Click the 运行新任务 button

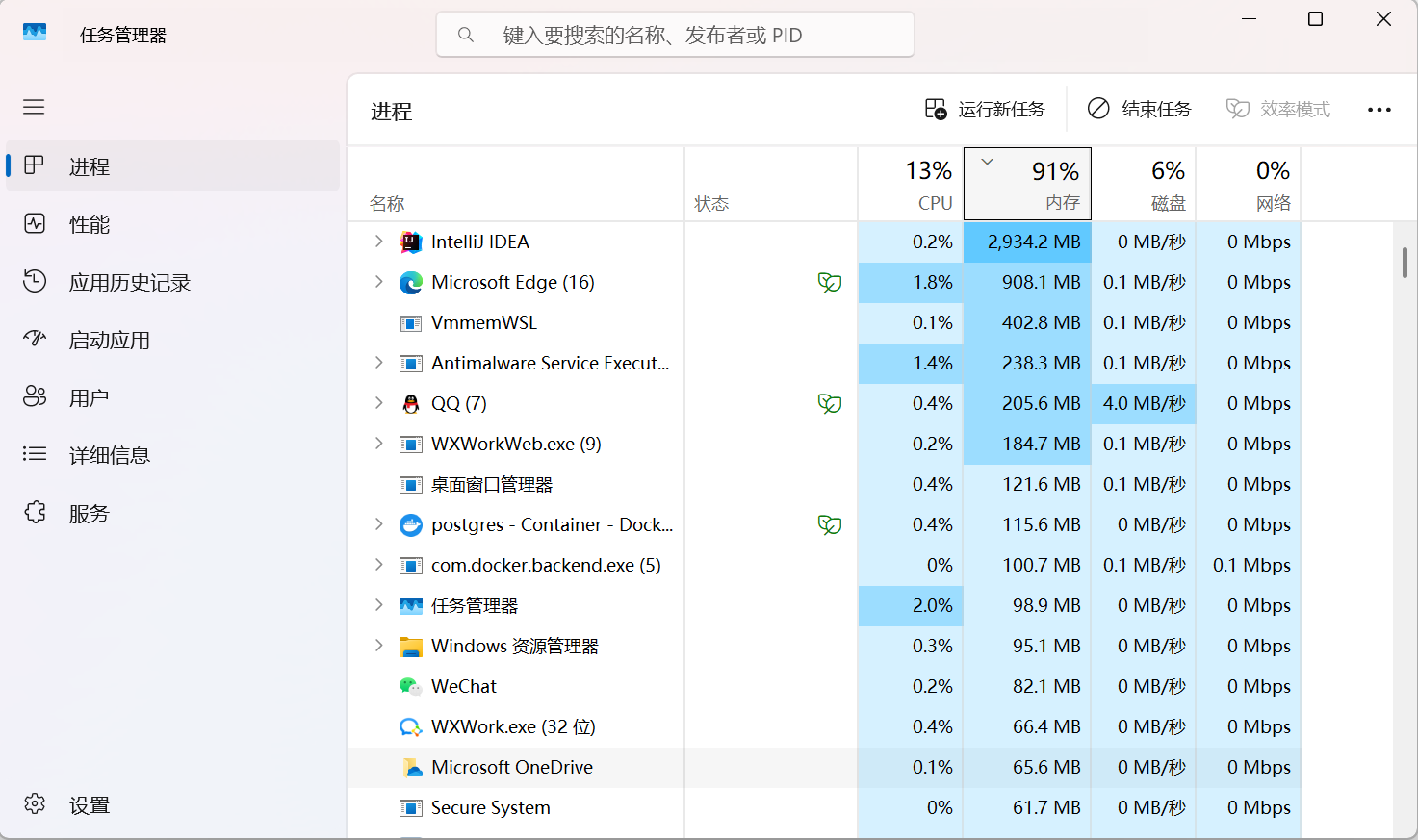click(985, 110)
